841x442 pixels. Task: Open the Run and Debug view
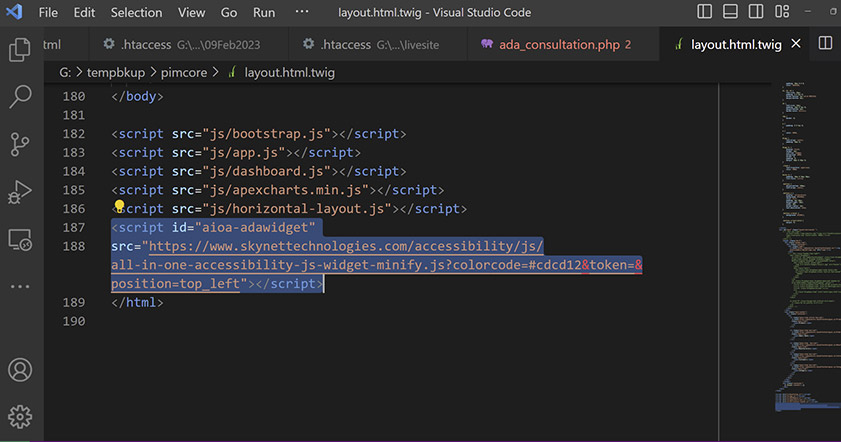20,192
